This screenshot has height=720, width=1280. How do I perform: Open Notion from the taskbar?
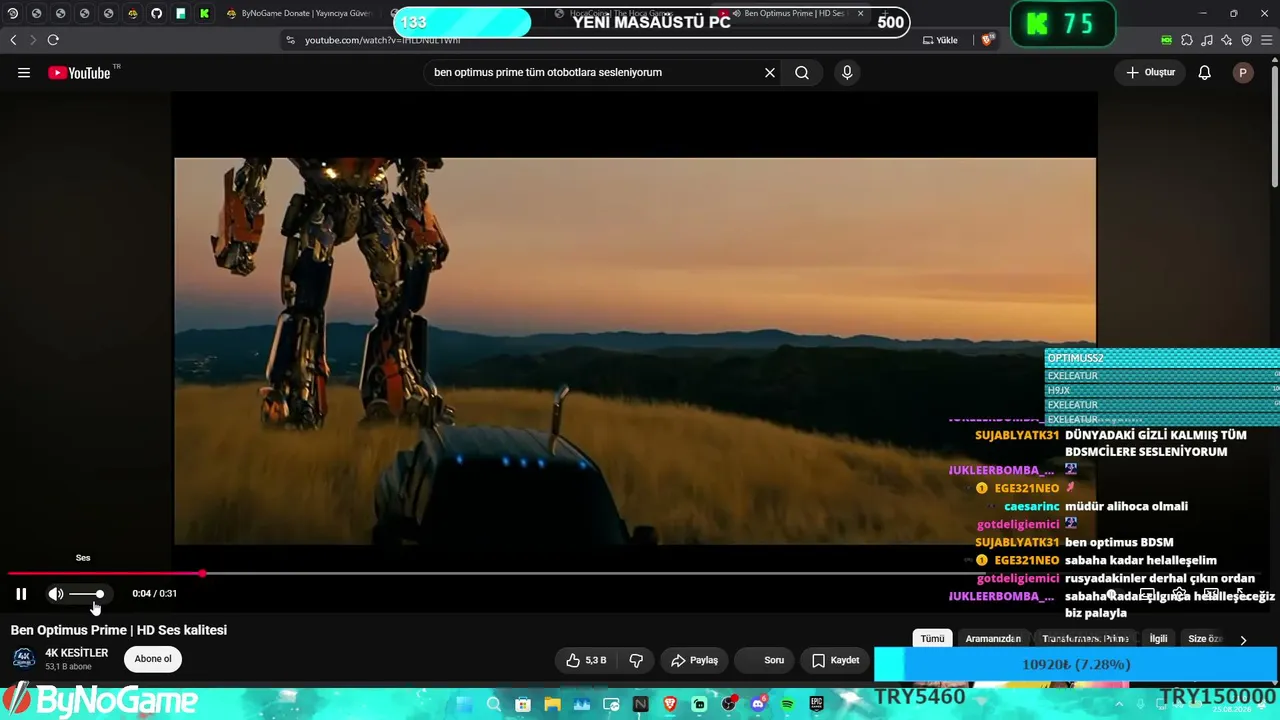click(x=641, y=705)
